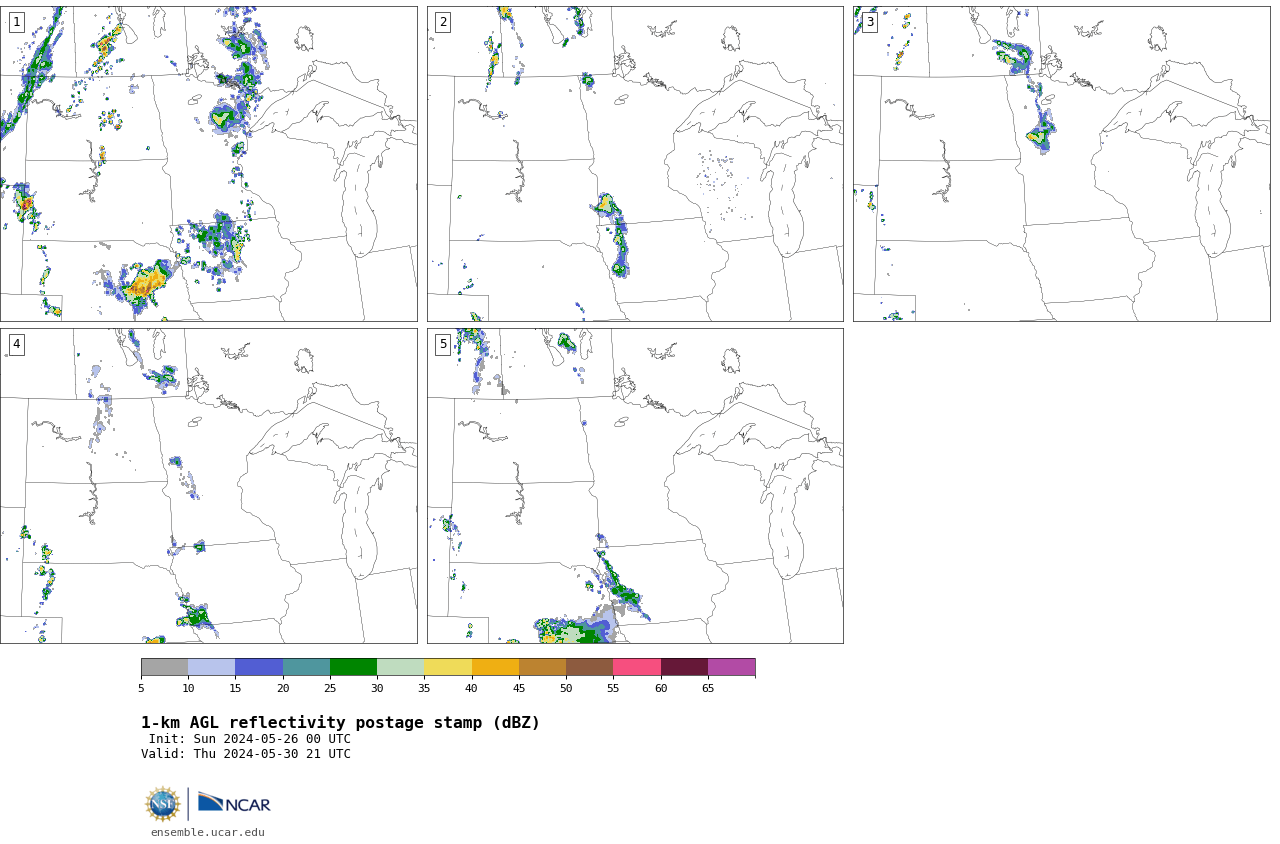Click the plot title '1-km AGL reflectivity postage stamp (dBZ)'

(340, 722)
